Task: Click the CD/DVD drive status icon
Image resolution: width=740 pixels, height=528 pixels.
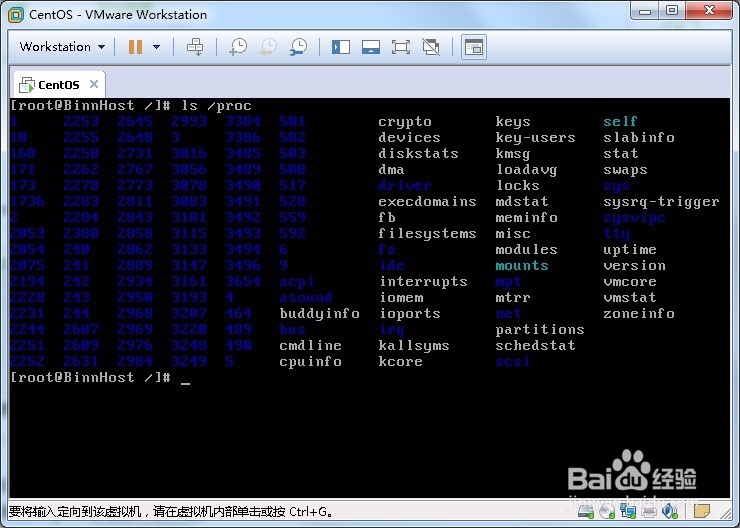Action: click(x=607, y=511)
